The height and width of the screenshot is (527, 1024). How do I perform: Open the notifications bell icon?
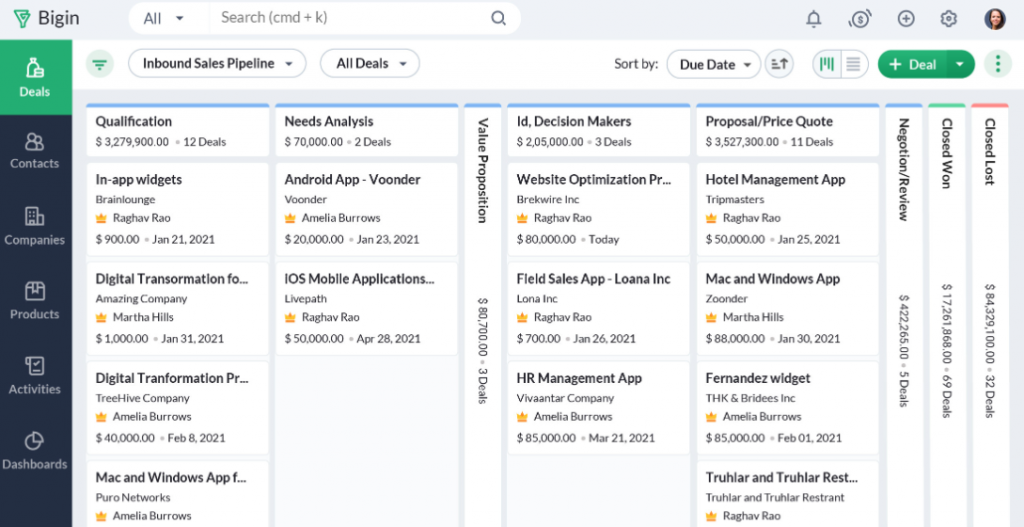pos(814,19)
